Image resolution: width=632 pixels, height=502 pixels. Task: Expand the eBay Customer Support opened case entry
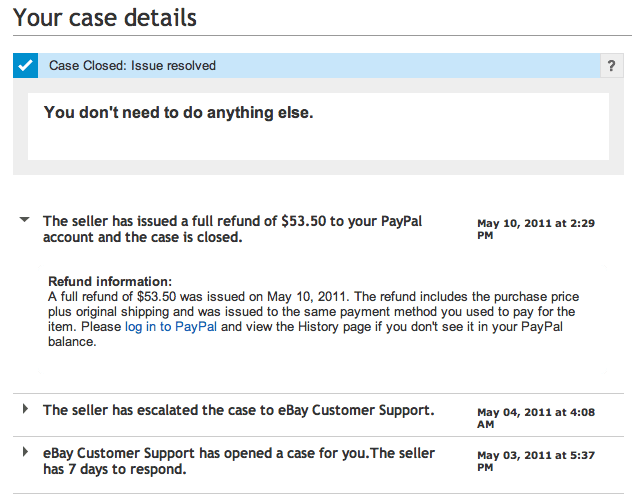pyautogui.click(x=24, y=453)
